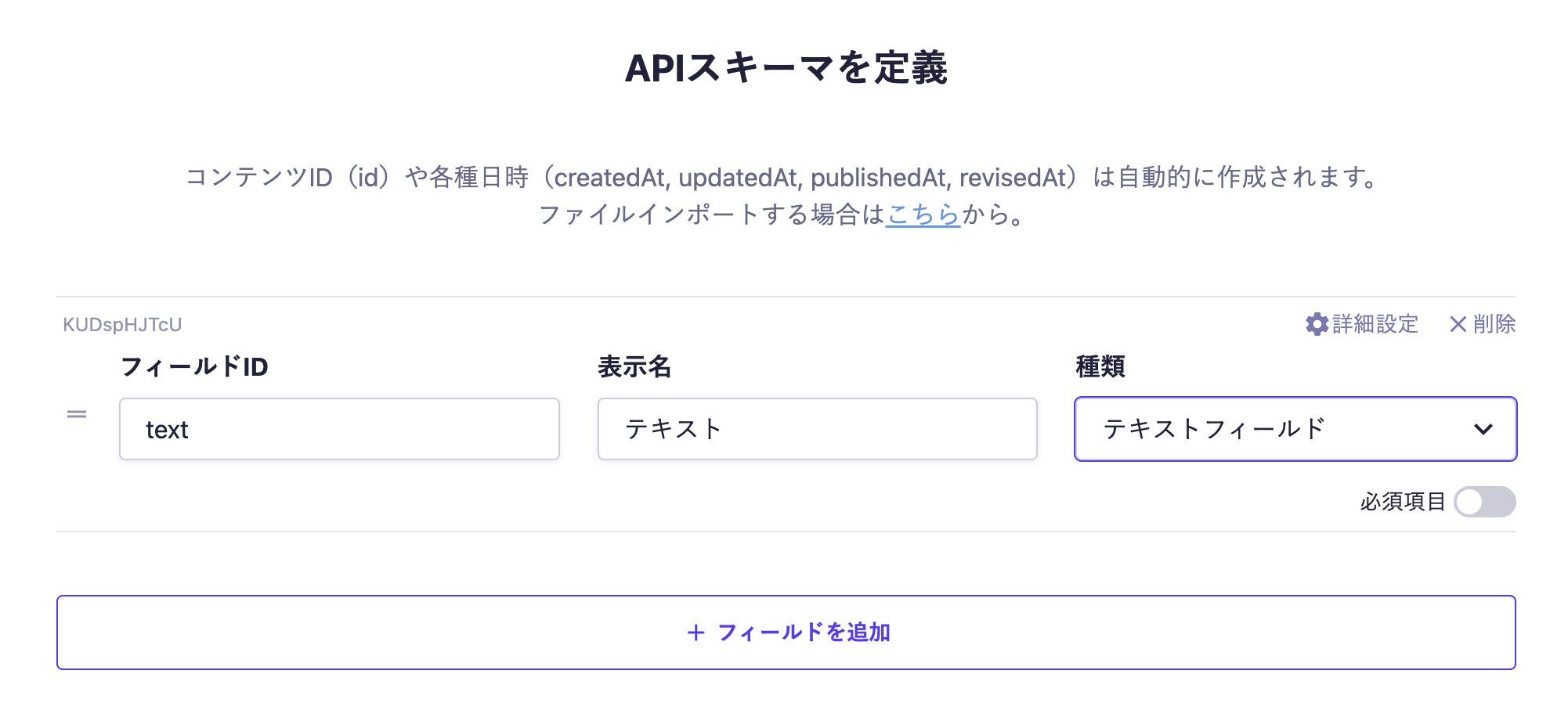
Task: Click the 種類 label above the dropdown
Action: [1100, 366]
